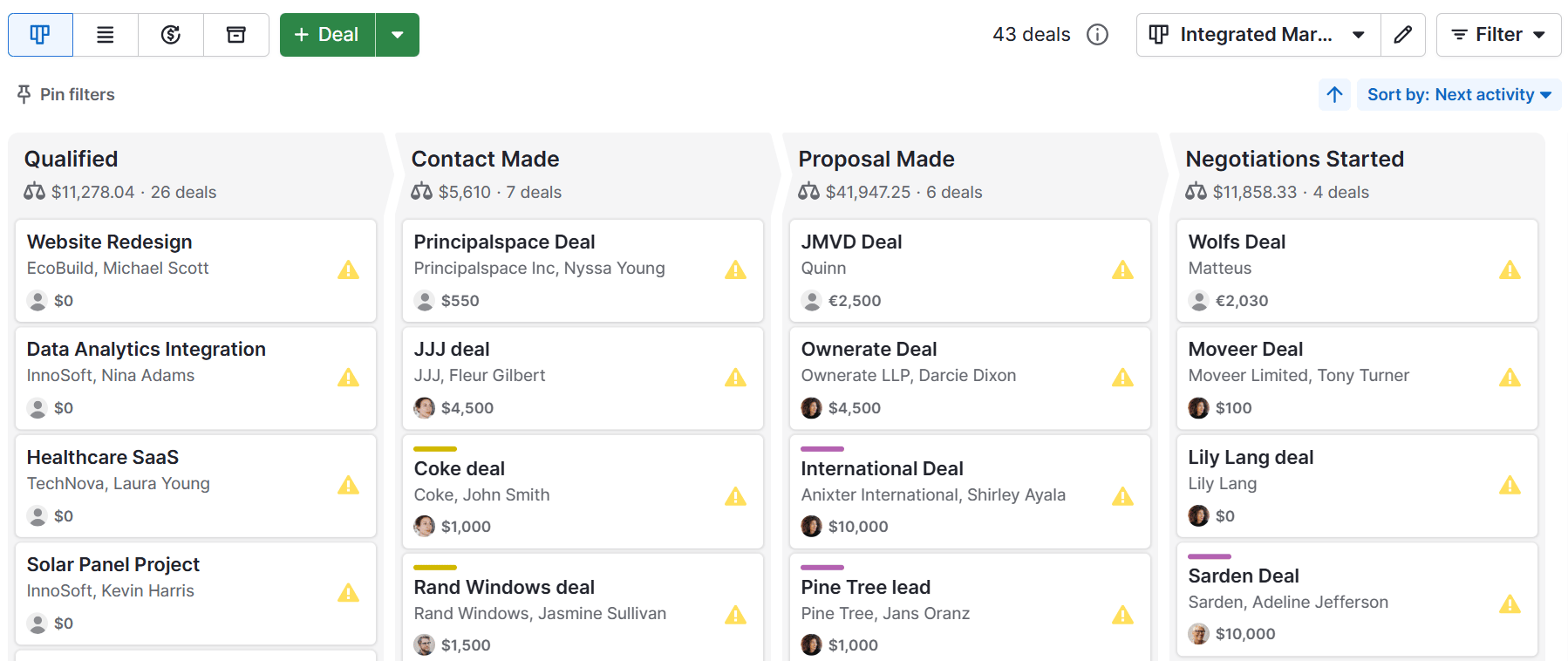Click owner avatar on JJJ deal
Viewport: 1568px width, 661px height.
point(425,407)
